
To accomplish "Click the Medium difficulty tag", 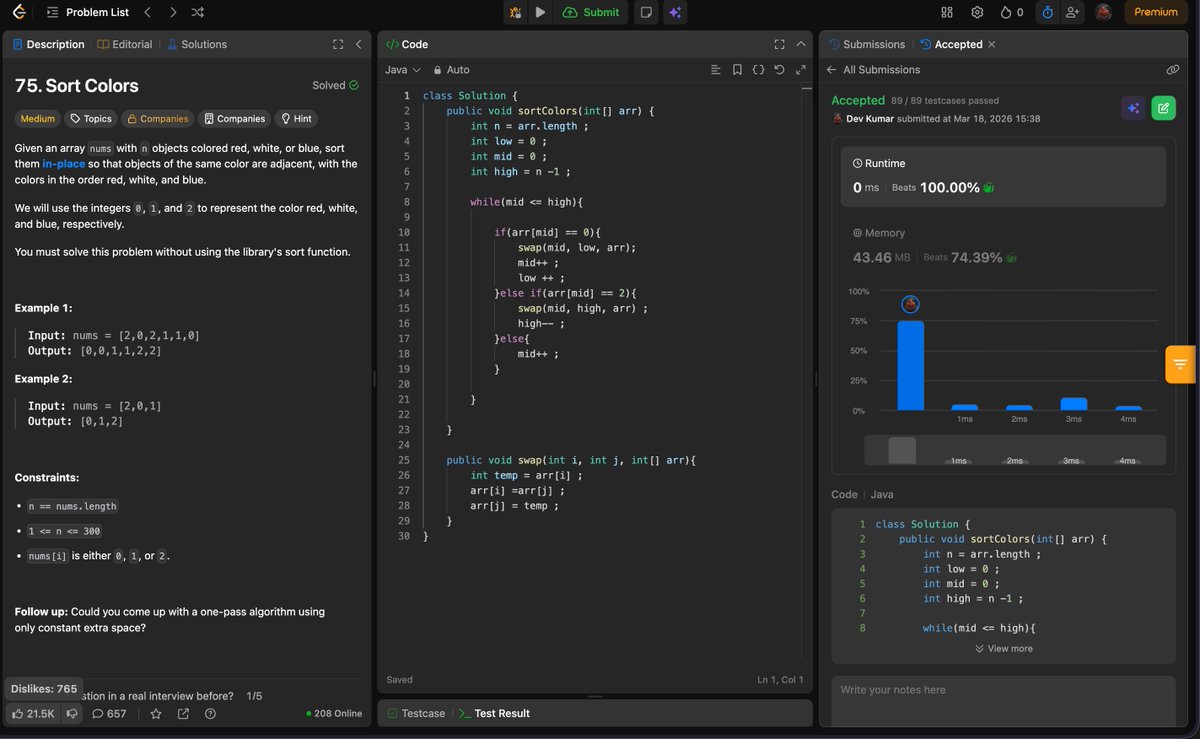I will coord(38,118).
